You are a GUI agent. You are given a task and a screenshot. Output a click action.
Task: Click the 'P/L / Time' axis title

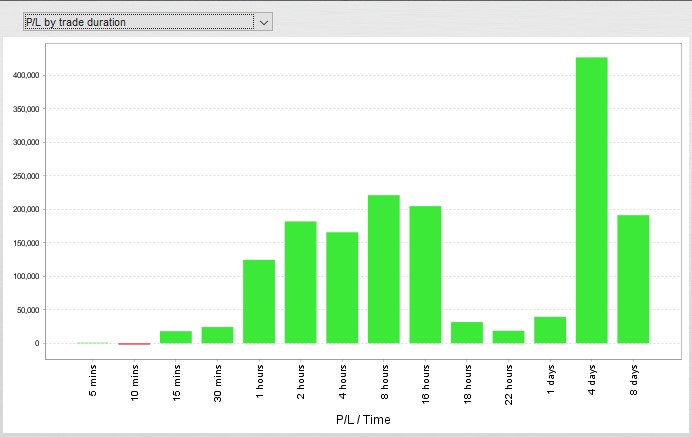tap(363, 419)
